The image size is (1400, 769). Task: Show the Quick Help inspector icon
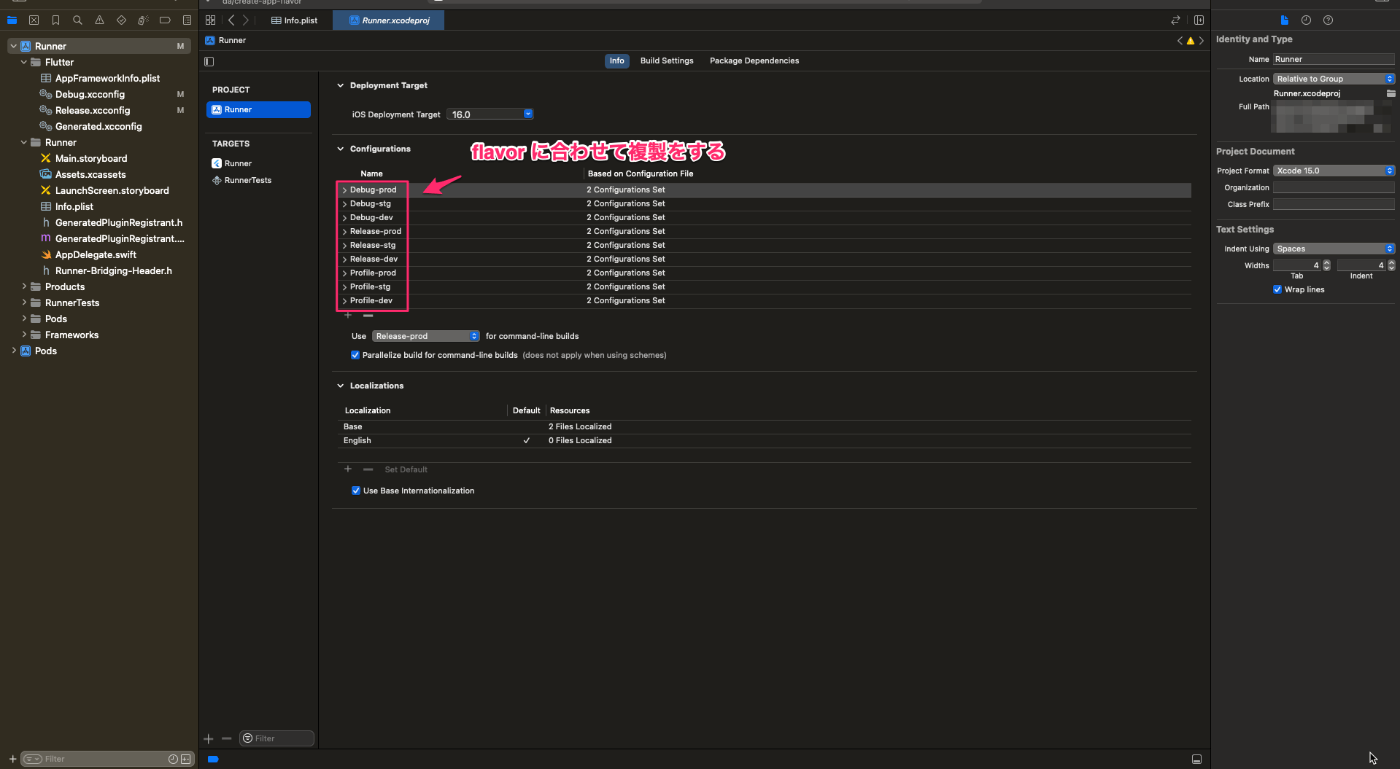click(1328, 20)
